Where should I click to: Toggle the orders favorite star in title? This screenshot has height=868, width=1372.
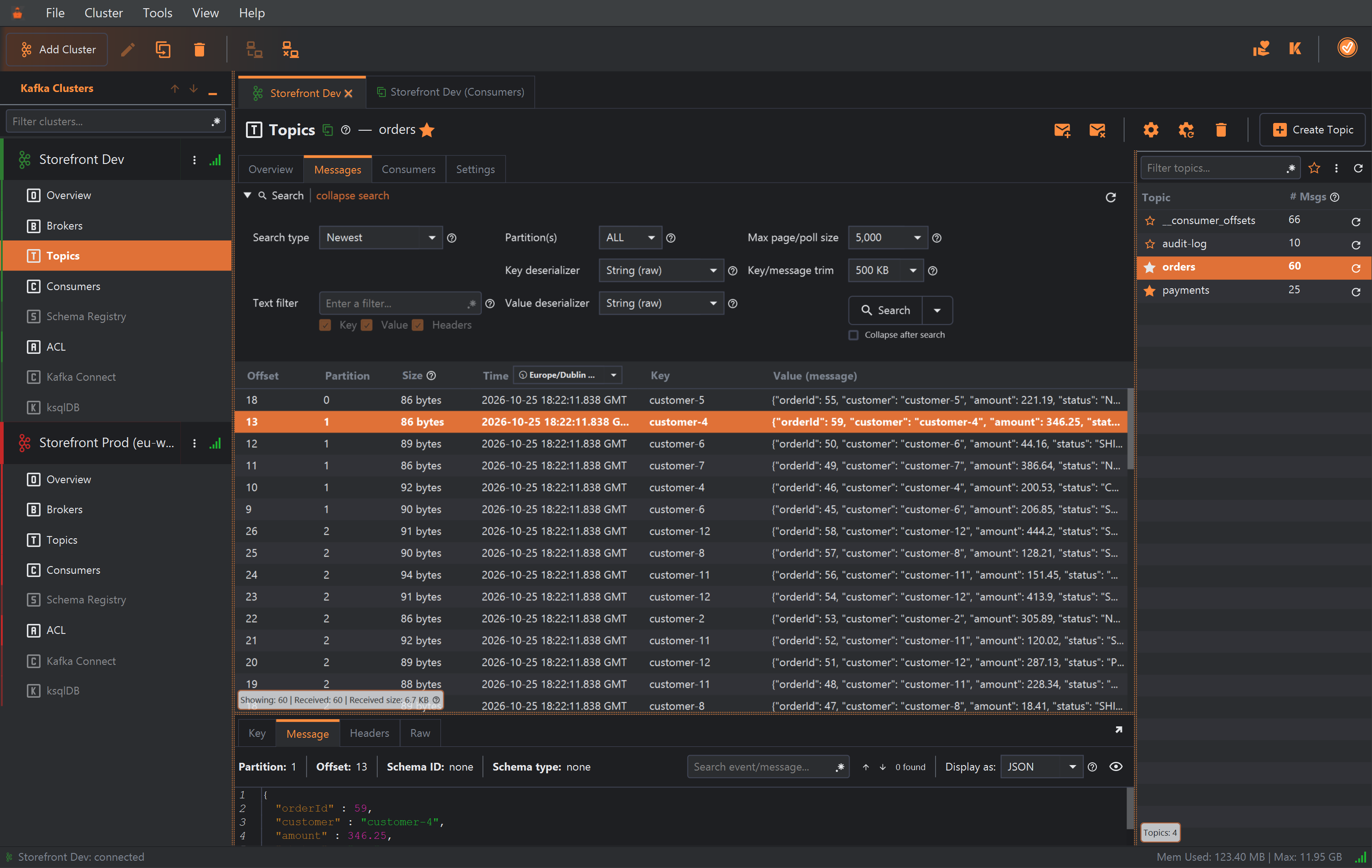(427, 130)
